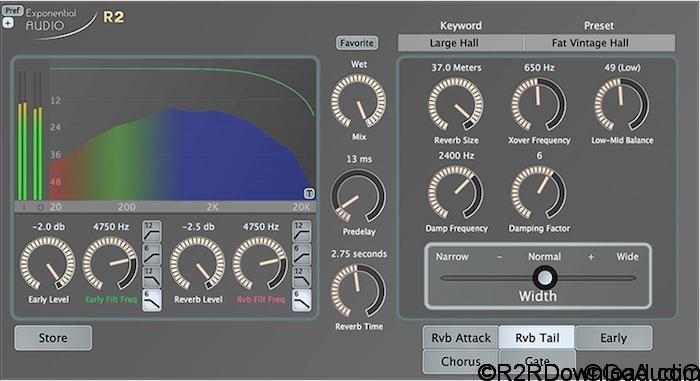
Task: Switch to the Rvb Tail tab
Action: click(537, 338)
